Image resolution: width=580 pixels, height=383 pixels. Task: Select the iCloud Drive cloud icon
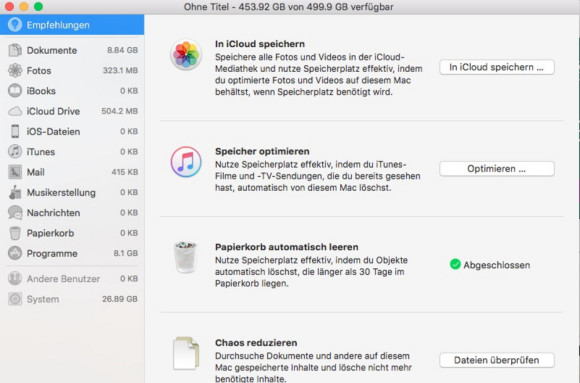(15, 111)
